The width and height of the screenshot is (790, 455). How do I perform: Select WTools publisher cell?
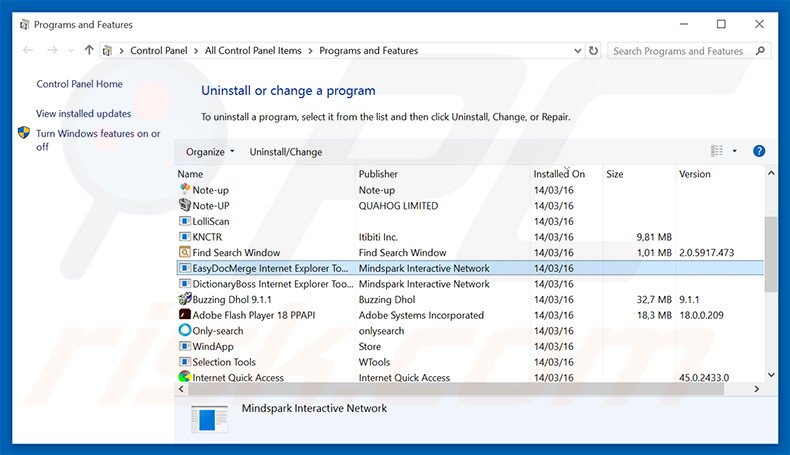(x=374, y=362)
